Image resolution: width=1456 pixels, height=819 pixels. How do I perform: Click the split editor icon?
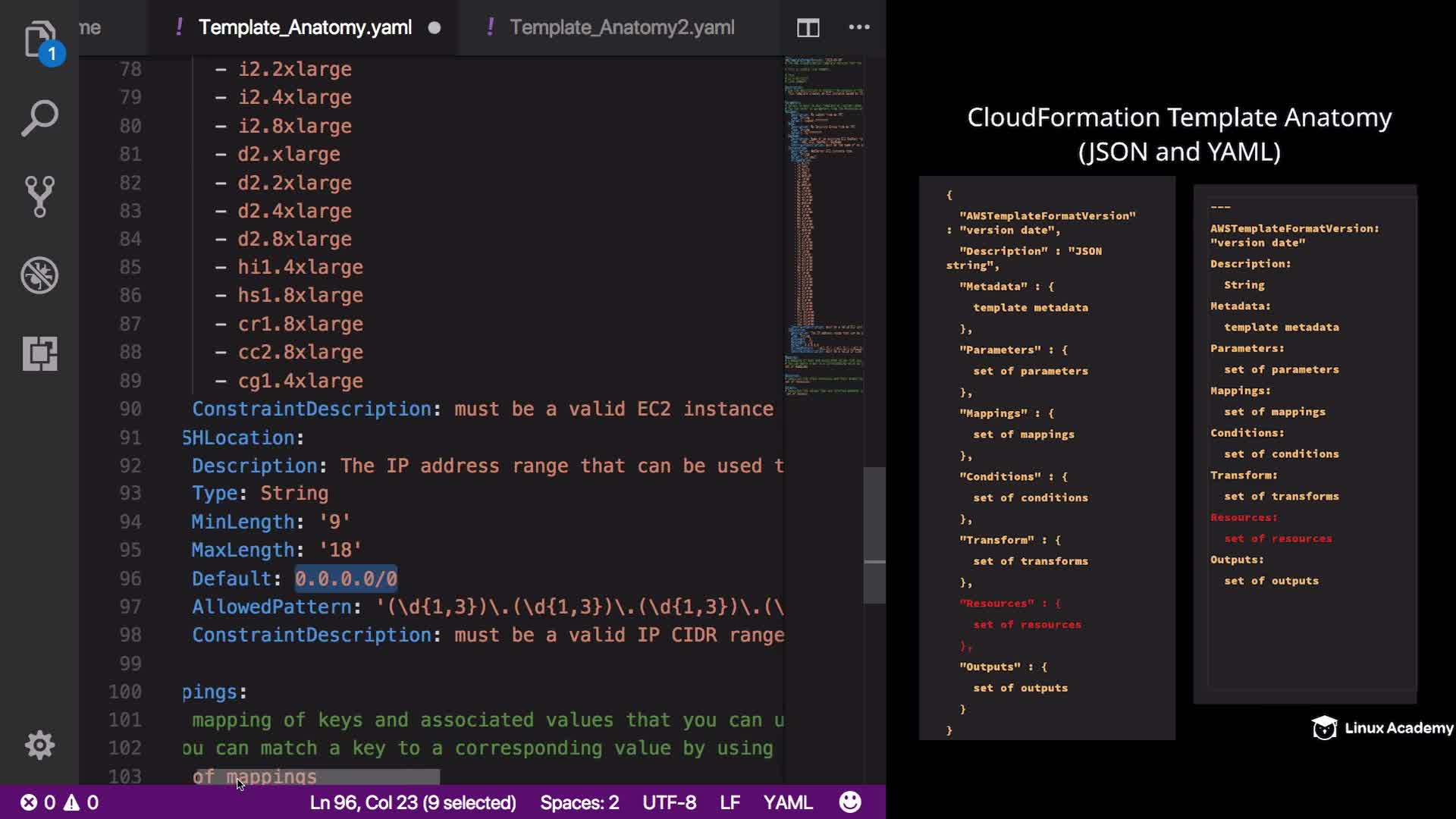[808, 28]
